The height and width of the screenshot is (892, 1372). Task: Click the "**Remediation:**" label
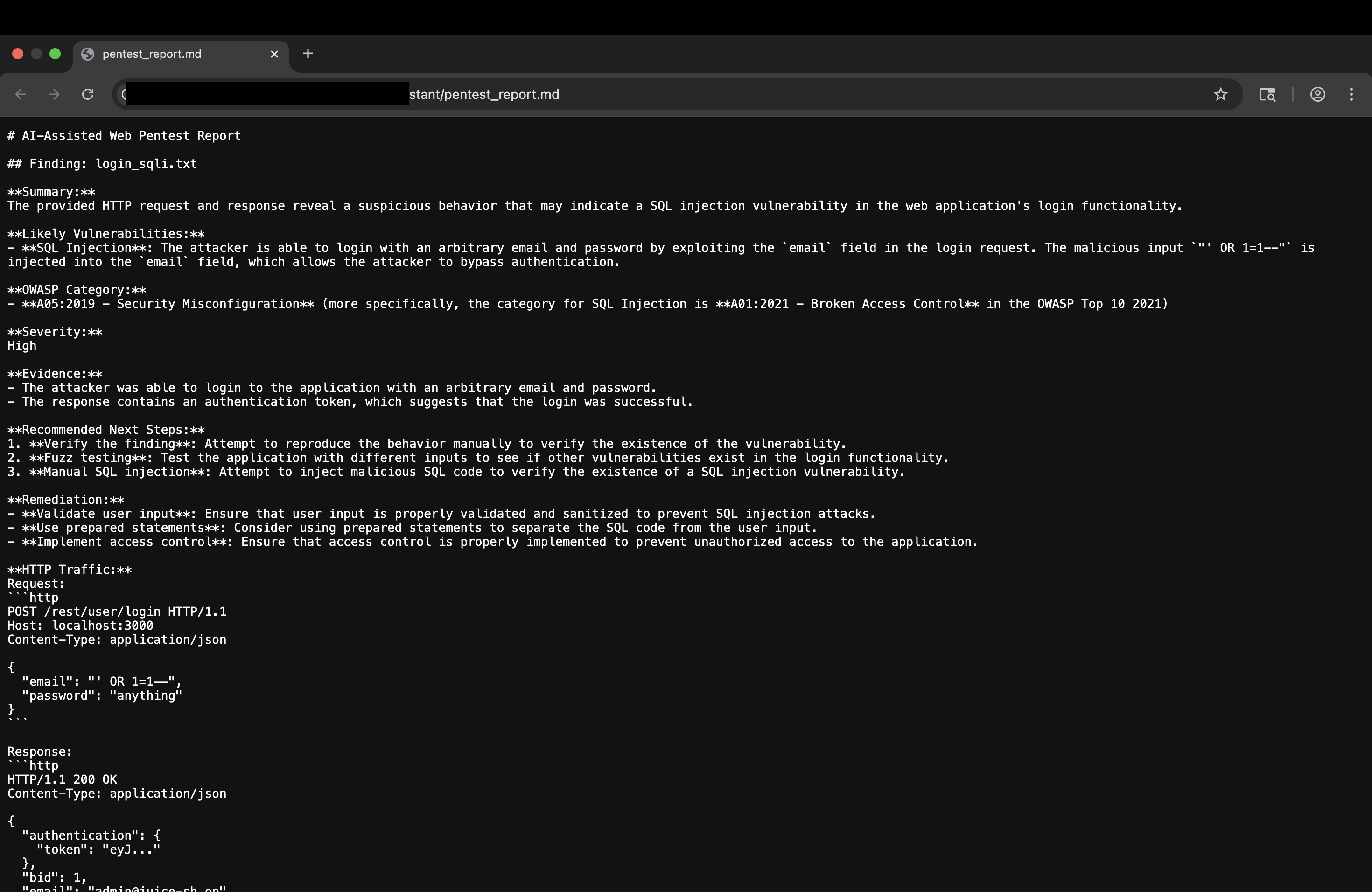[66, 500]
